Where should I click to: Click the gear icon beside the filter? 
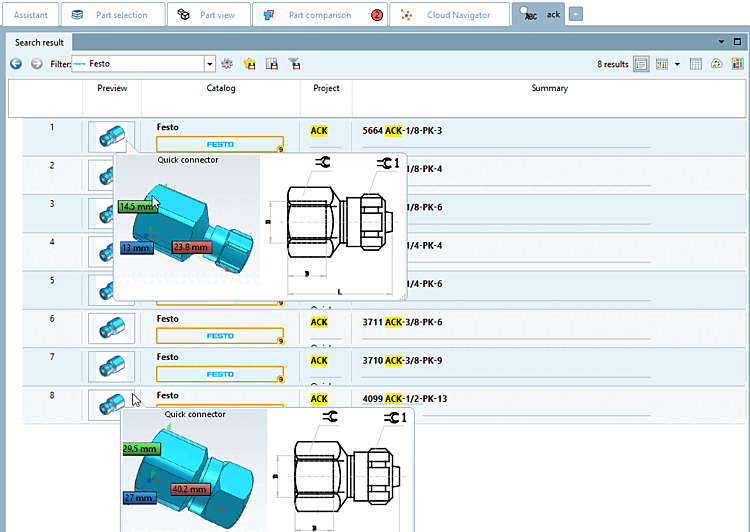coord(228,64)
